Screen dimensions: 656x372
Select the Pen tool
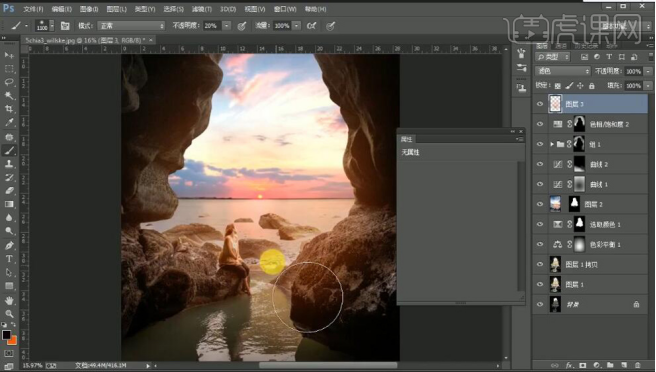point(9,246)
